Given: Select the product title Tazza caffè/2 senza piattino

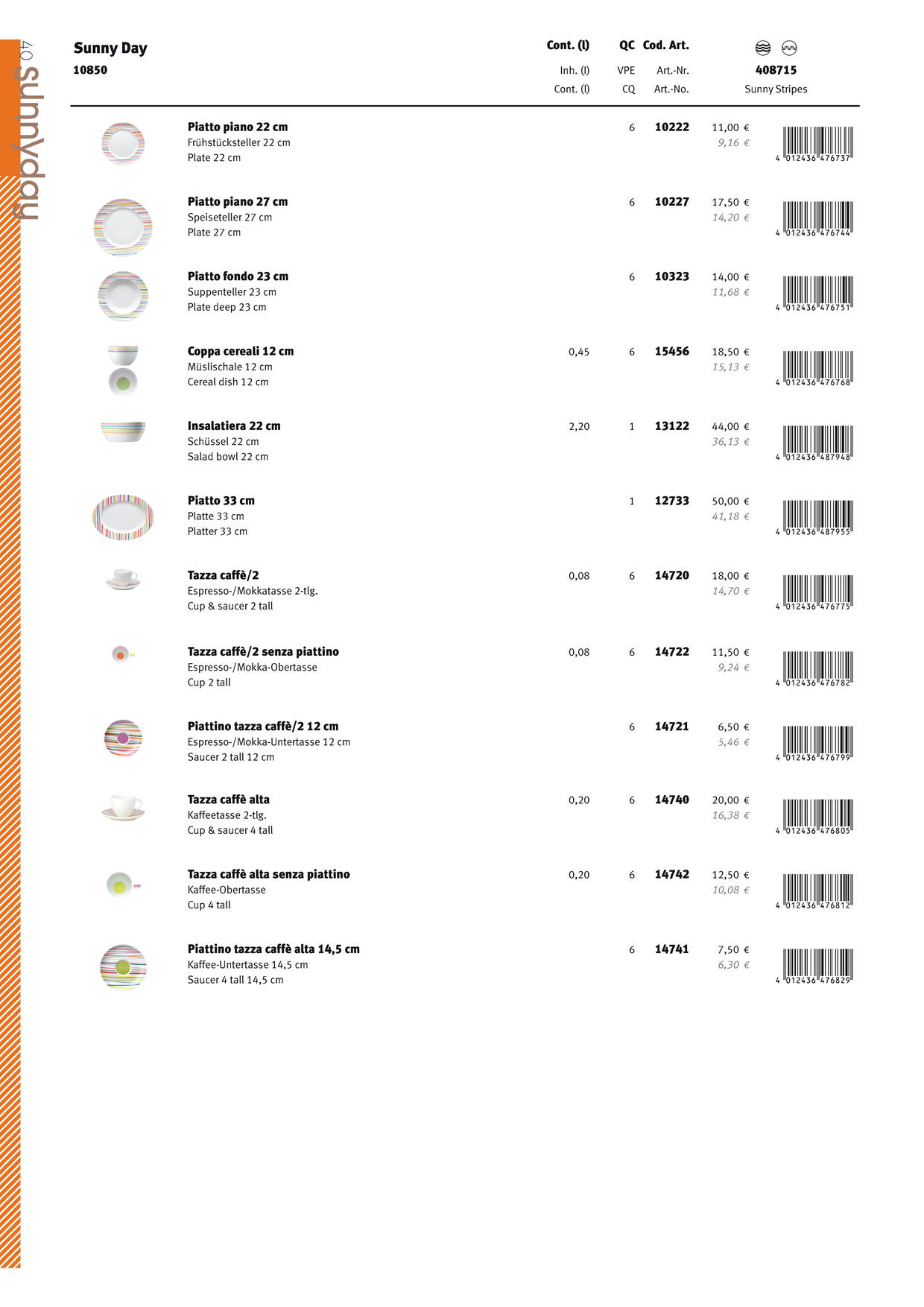Looking at the screenshot, I should pos(263,652).
